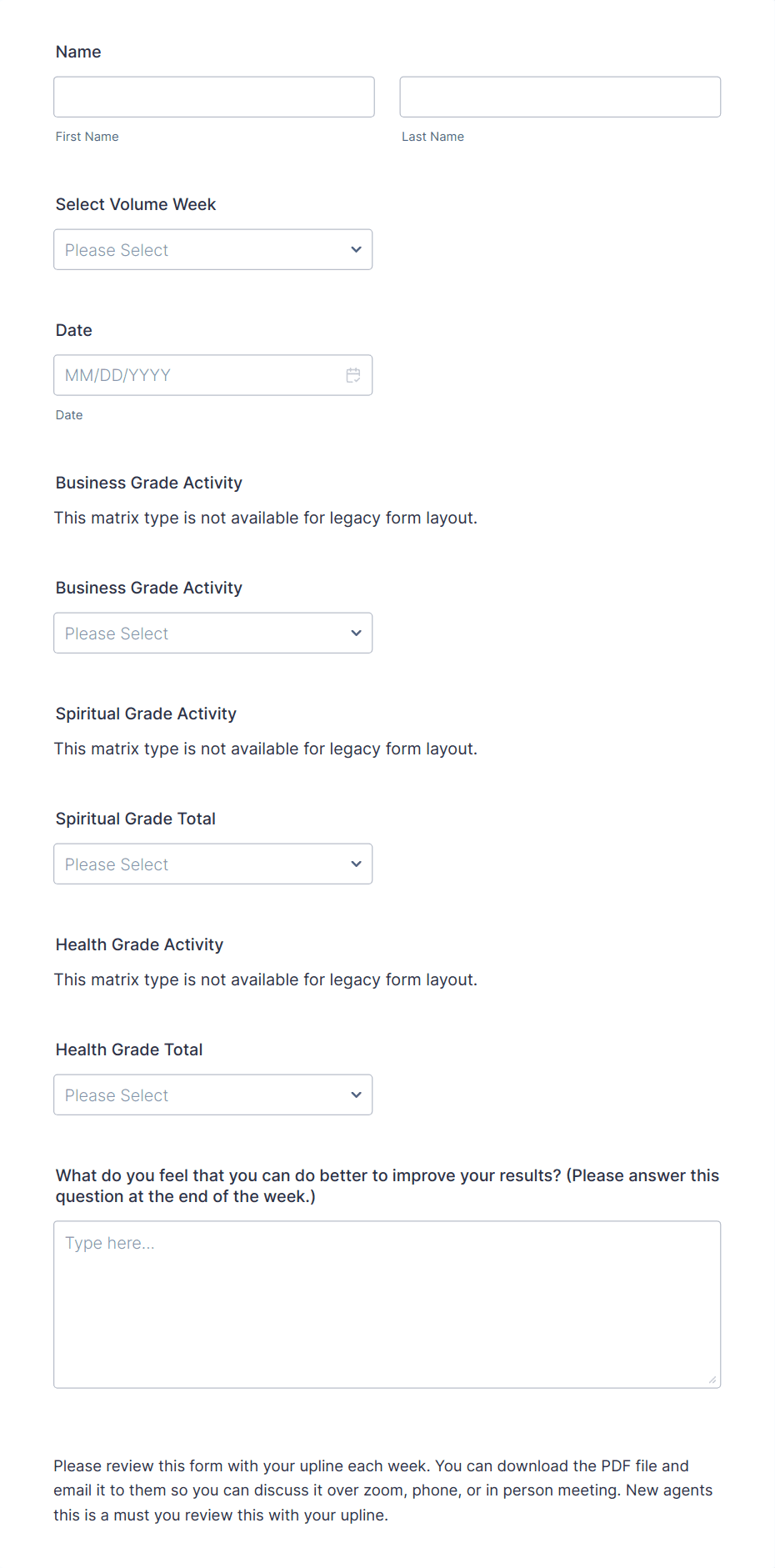Image resolution: width=775 pixels, height=1568 pixels.
Task: Focus the Last Name text box
Action: tap(560, 97)
